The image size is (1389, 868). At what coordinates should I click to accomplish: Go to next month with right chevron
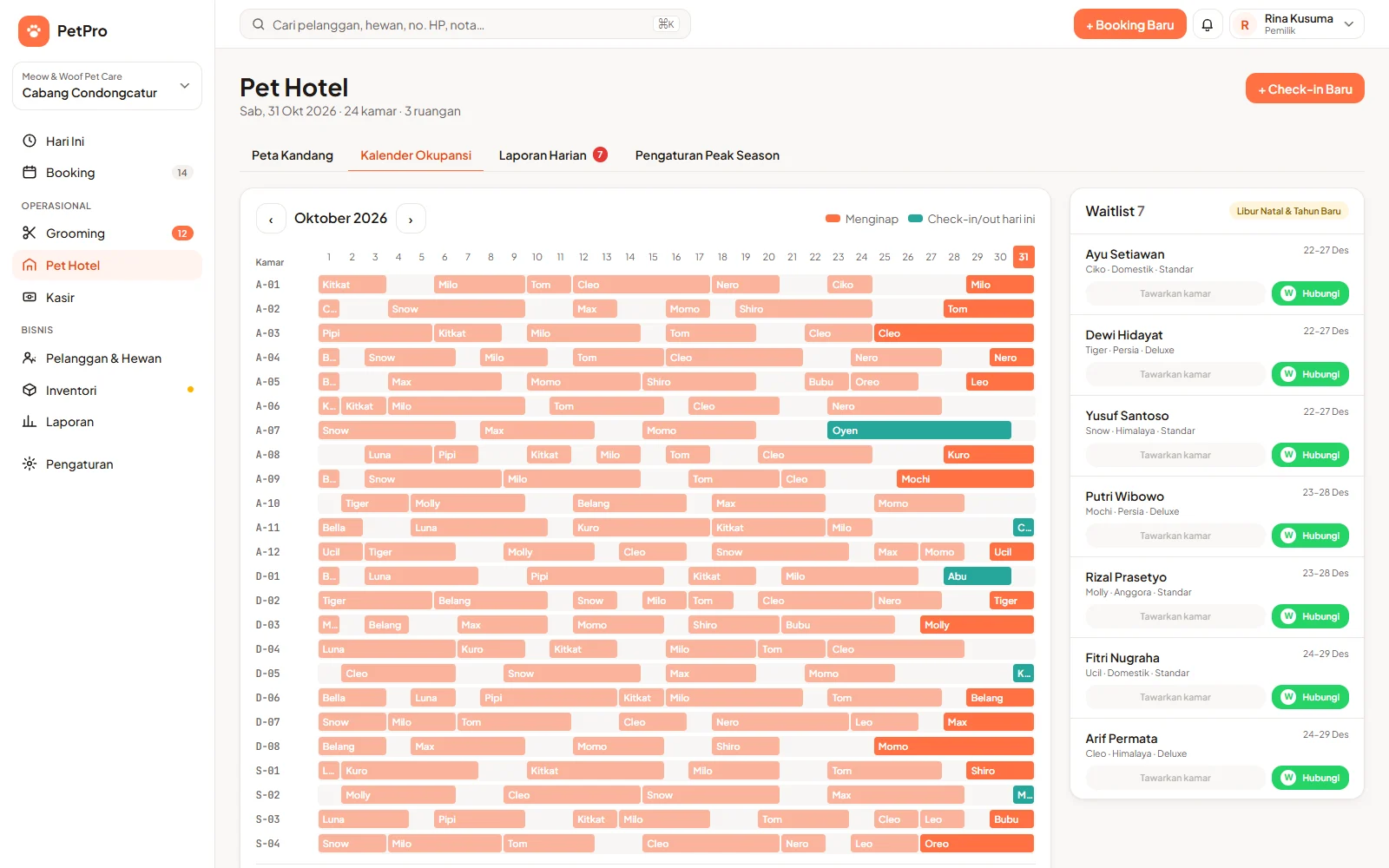(x=411, y=219)
